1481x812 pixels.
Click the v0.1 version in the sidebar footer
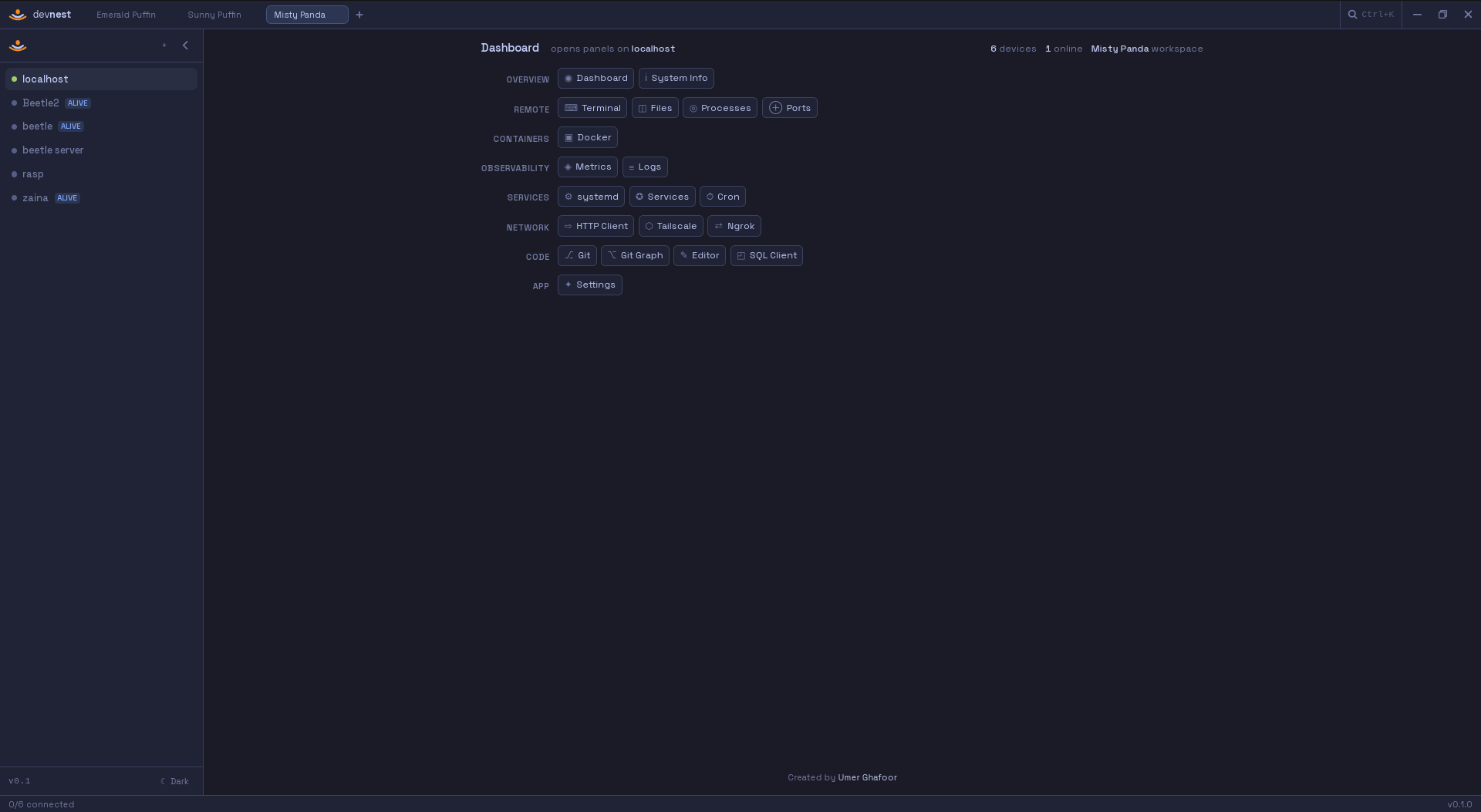click(19, 781)
